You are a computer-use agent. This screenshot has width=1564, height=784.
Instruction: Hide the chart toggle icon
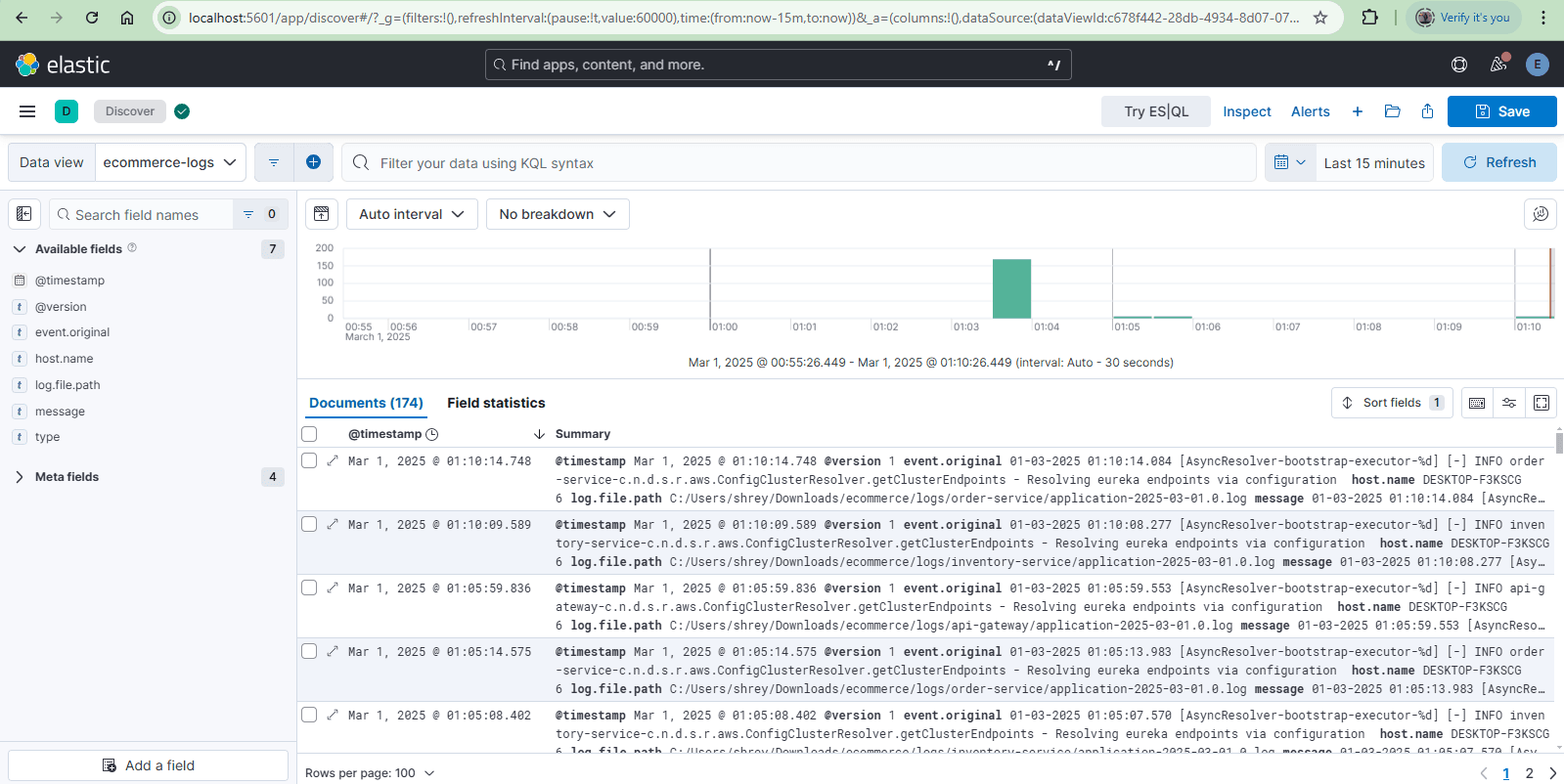(322, 214)
